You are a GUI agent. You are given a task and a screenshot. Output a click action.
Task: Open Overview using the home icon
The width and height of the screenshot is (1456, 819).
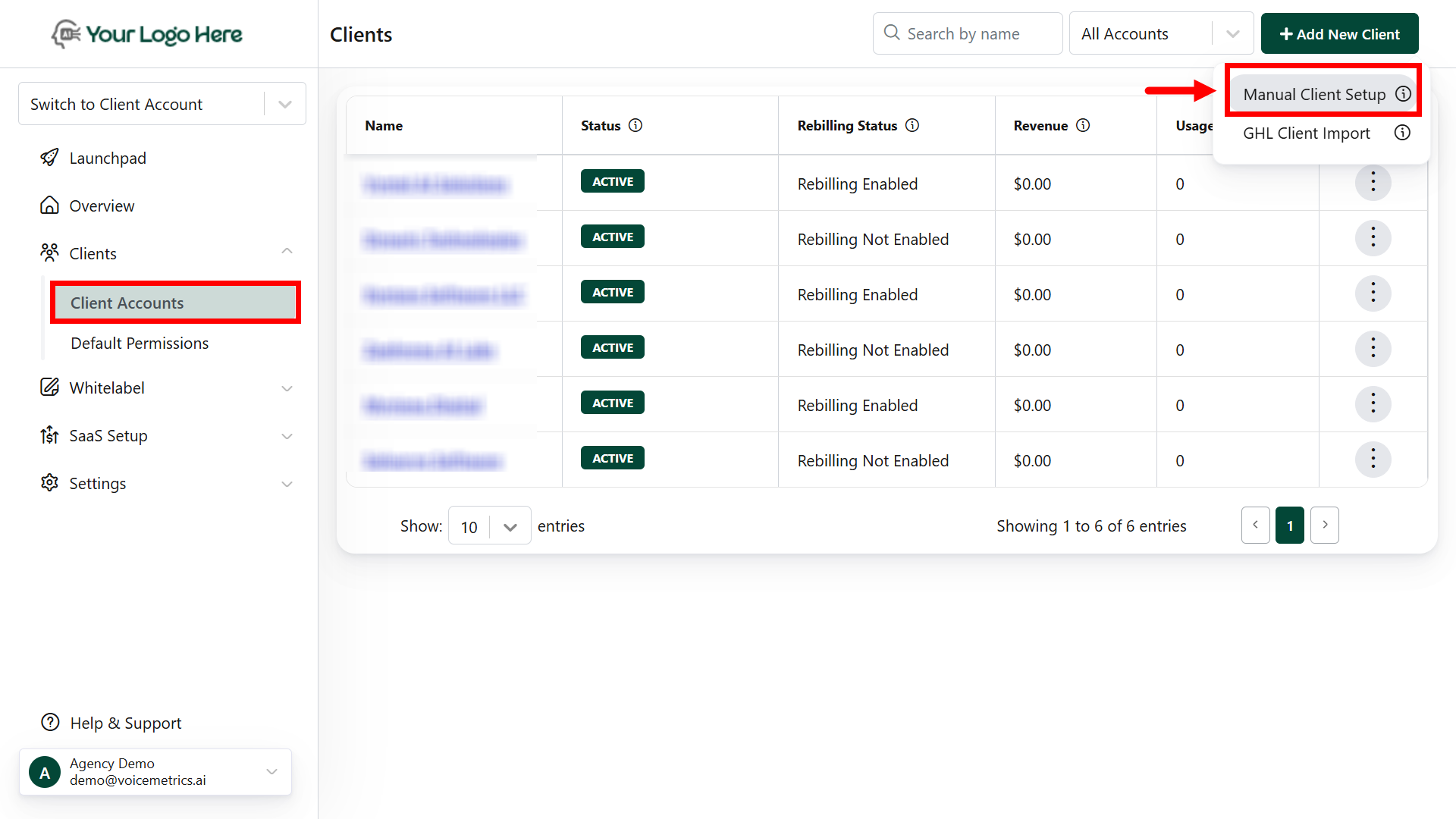pyautogui.click(x=49, y=205)
